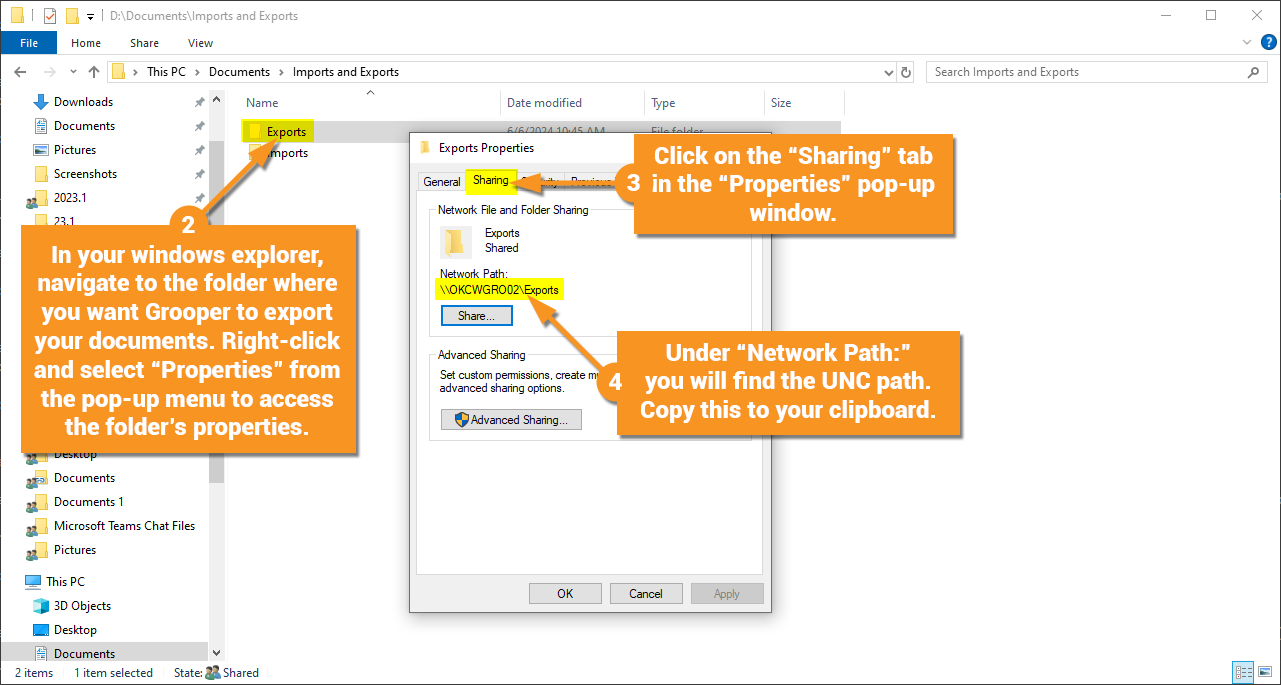Viewport: 1281px width, 685px height.
Task: Click the Exports Properties title folder icon
Action: click(x=426, y=148)
